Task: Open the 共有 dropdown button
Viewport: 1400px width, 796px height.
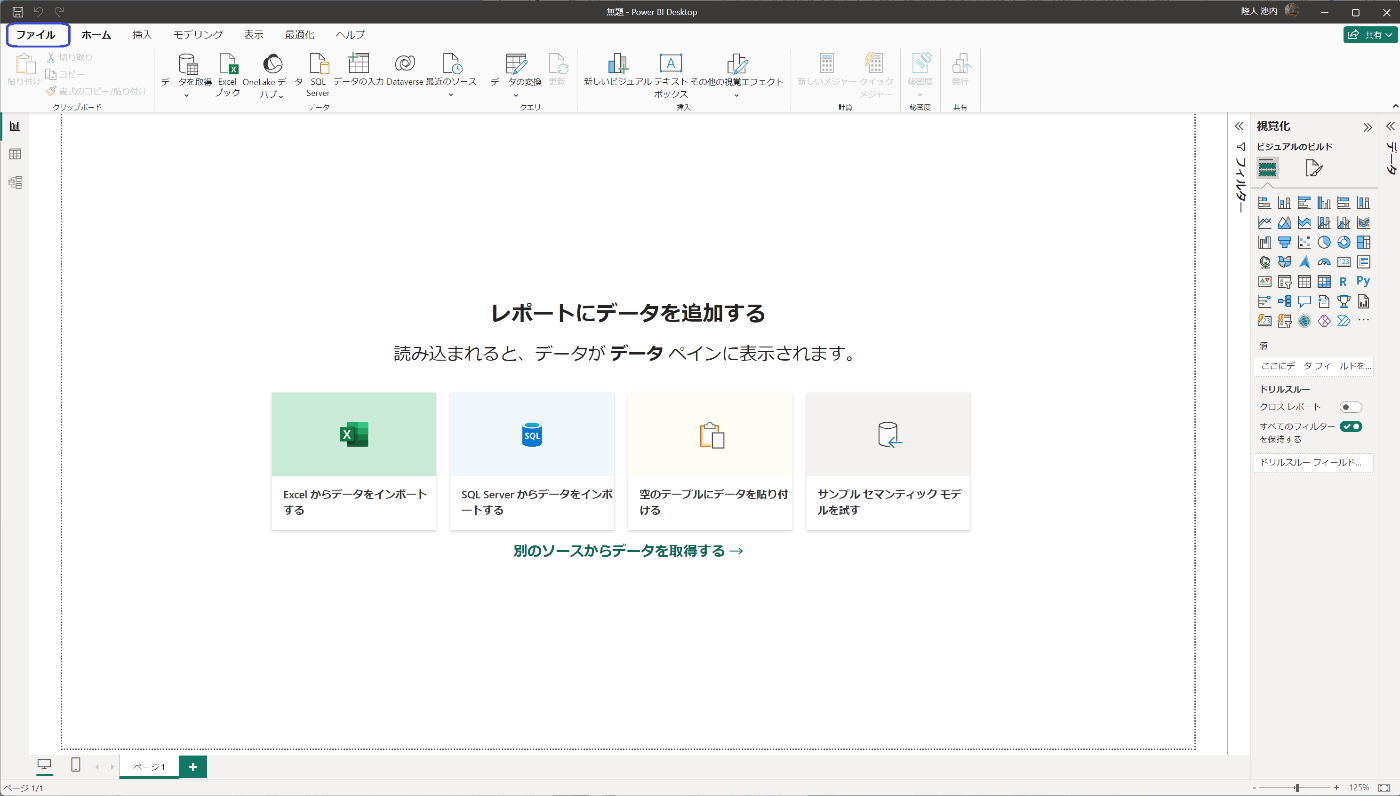Action: coord(1369,34)
